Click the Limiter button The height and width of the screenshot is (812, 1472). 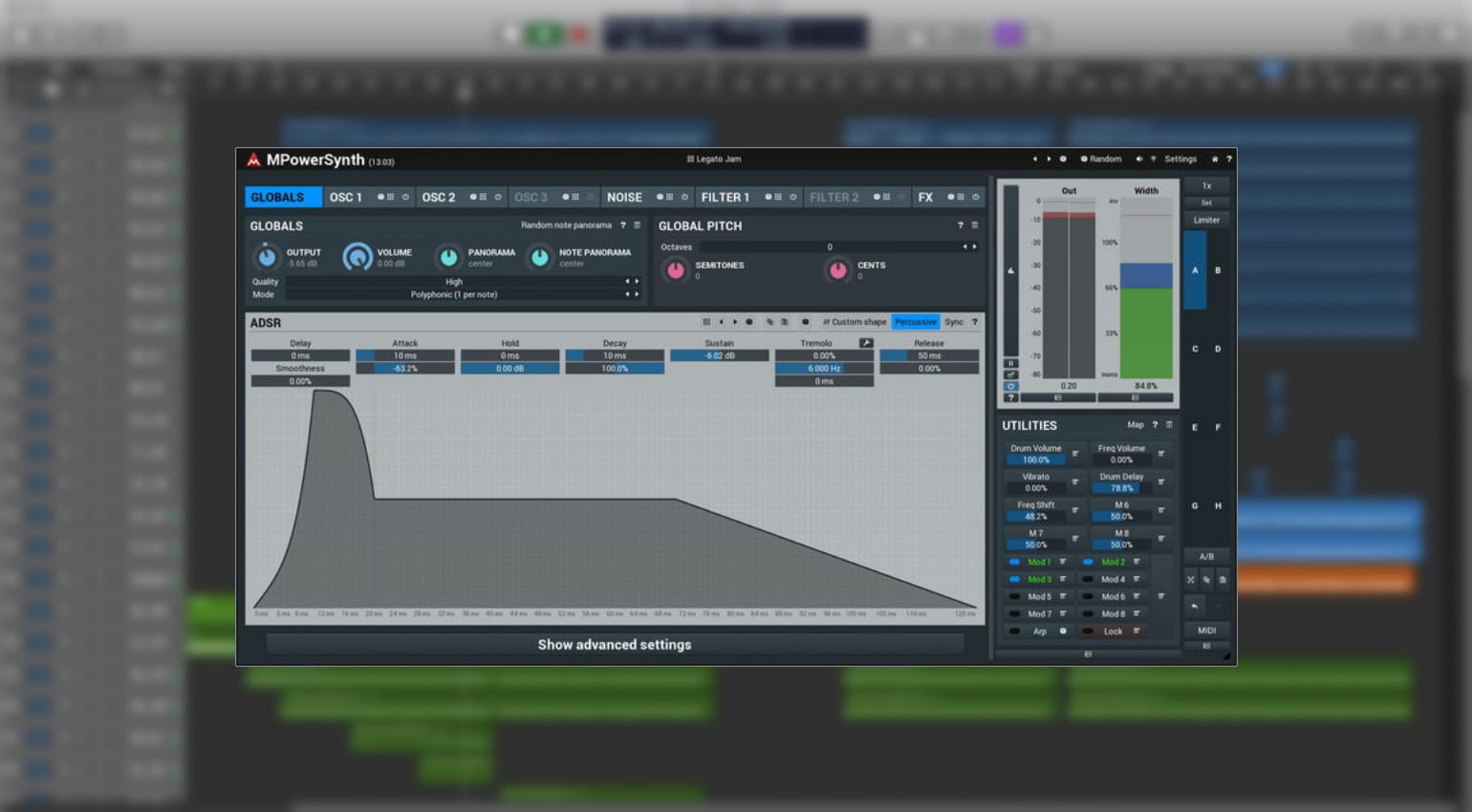[1206, 220]
